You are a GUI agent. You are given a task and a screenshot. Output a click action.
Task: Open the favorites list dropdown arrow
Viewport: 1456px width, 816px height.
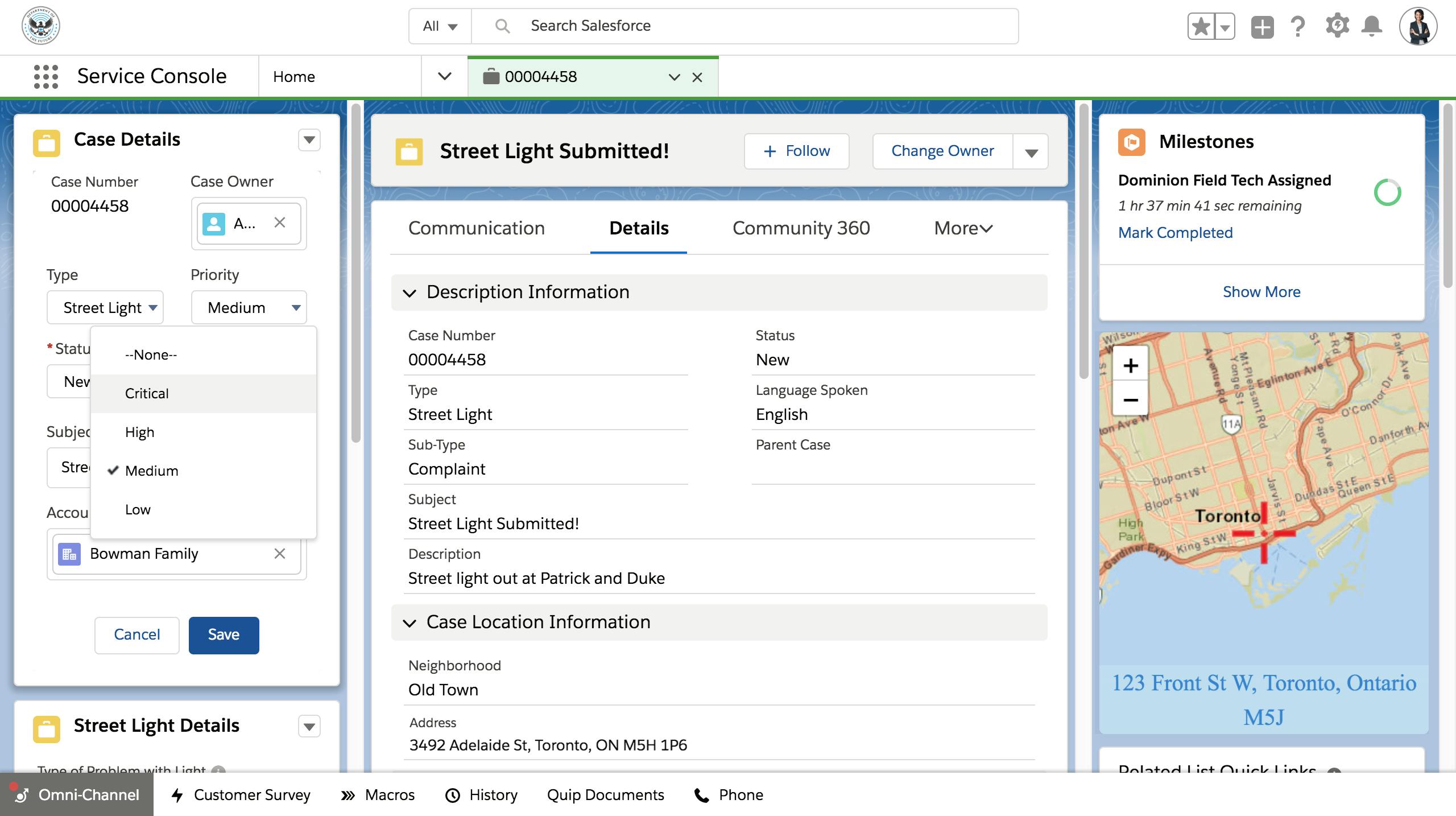coord(1225,26)
